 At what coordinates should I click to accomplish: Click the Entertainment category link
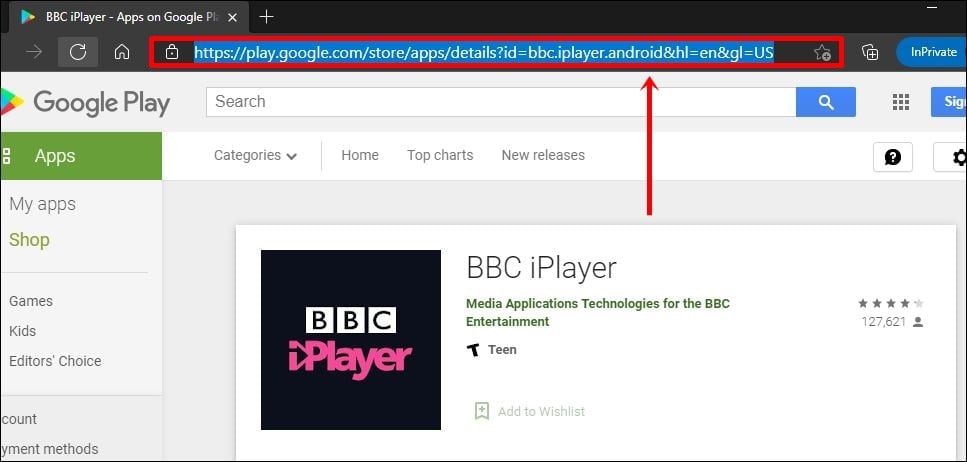(x=508, y=321)
